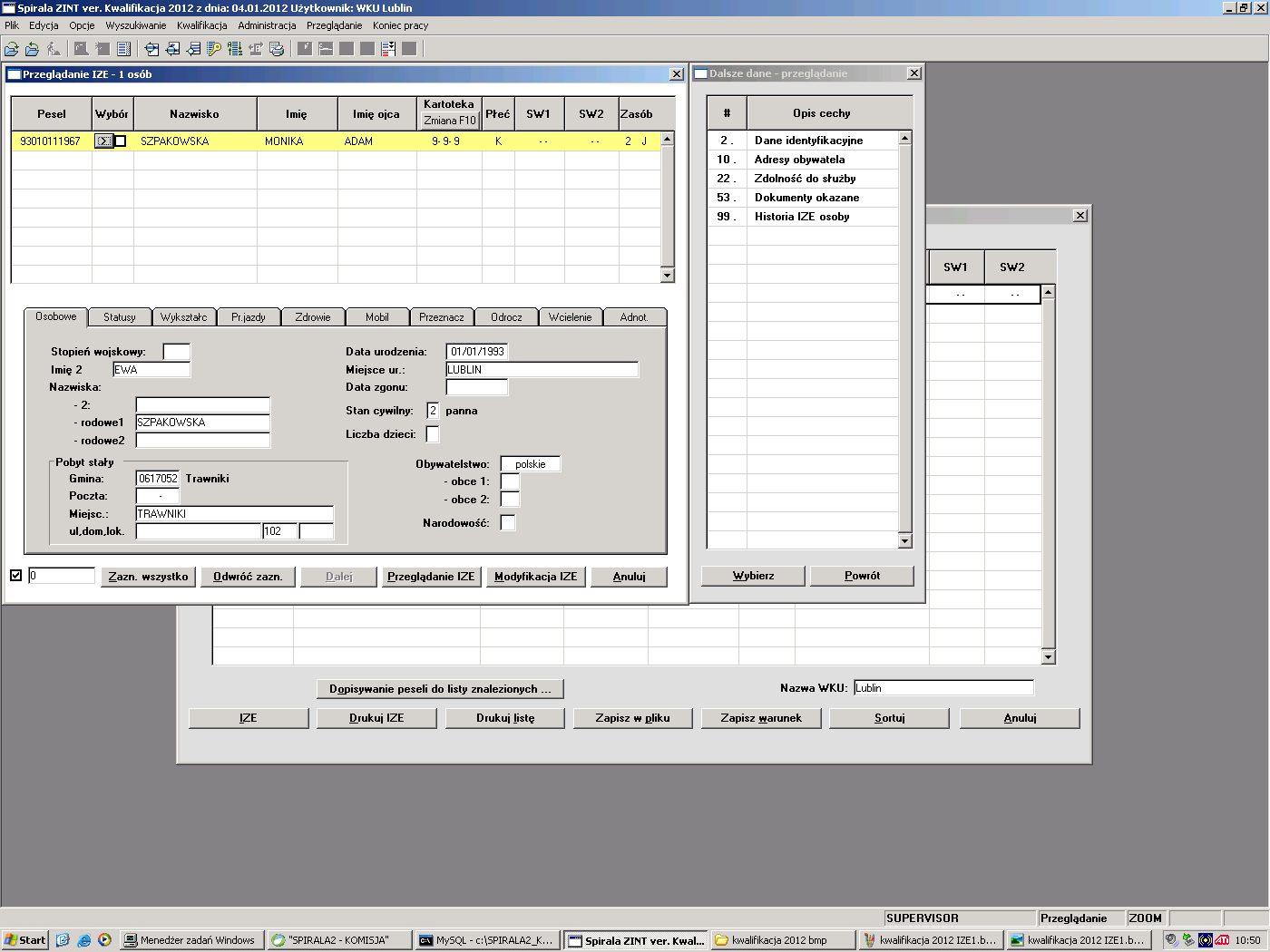Switch to the Zdrowie tab
The width and height of the screenshot is (1270, 952).
(x=313, y=317)
